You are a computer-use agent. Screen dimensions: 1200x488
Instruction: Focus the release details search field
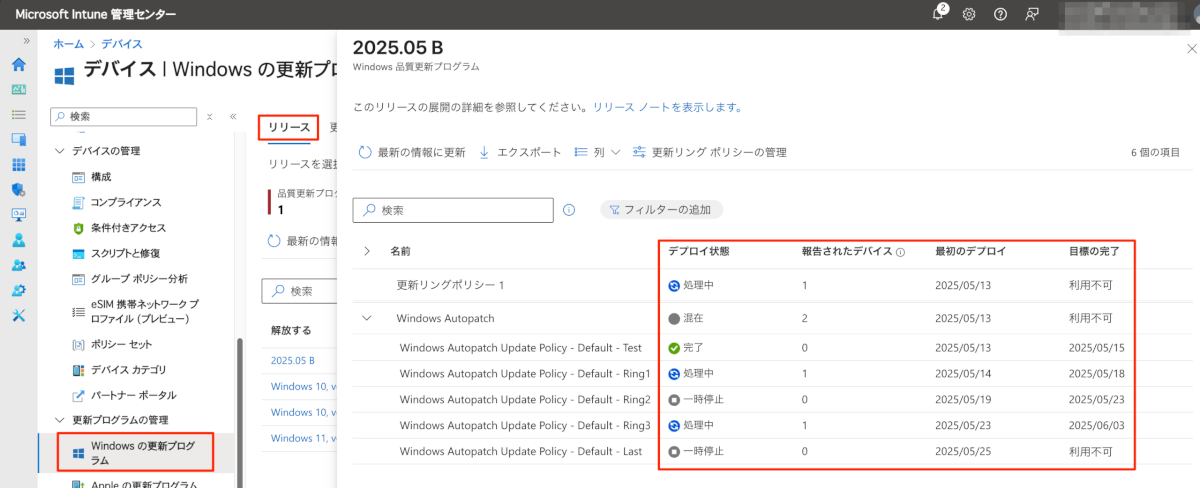[453, 210]
